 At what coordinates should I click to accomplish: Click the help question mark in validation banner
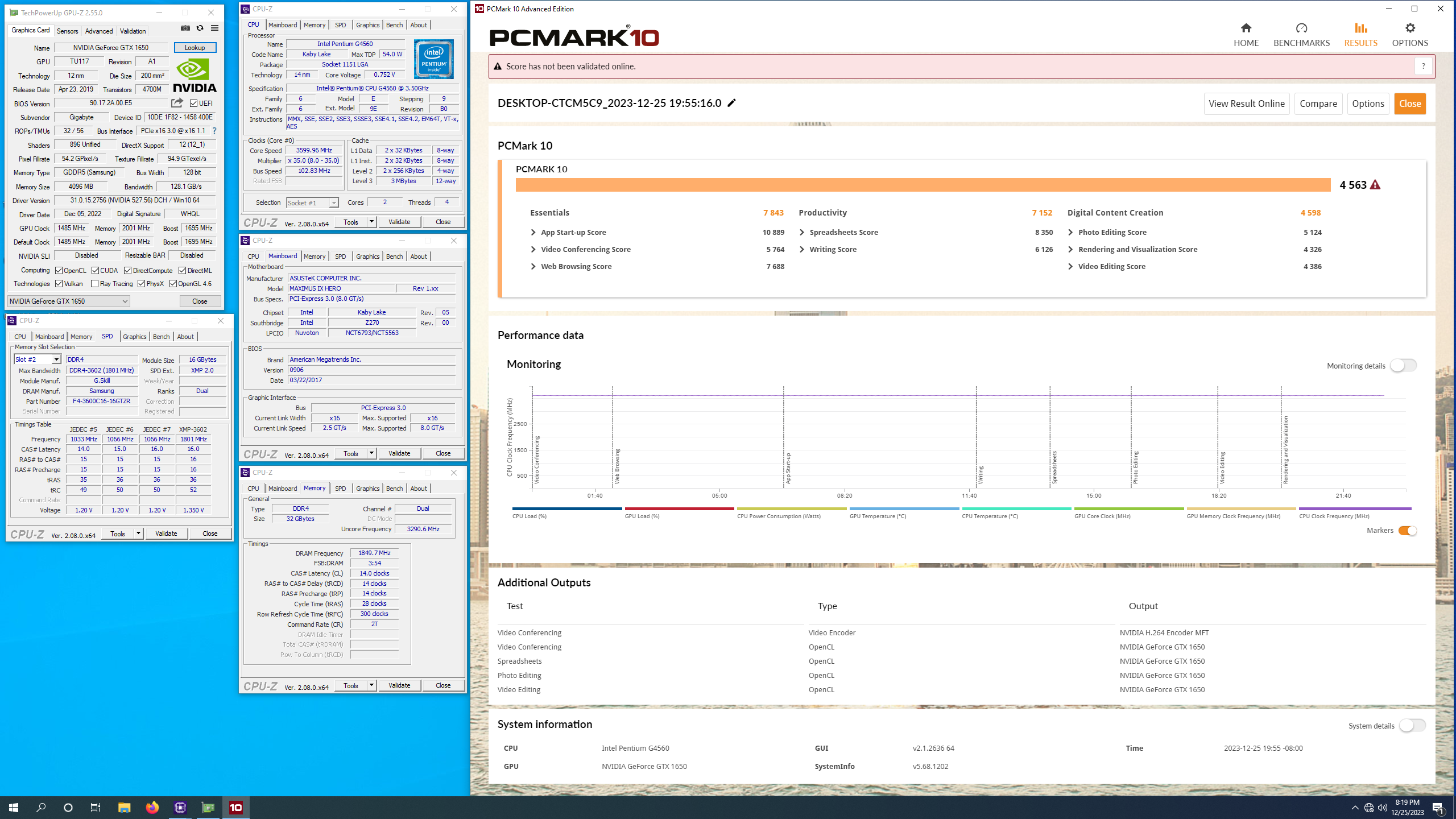[x=1423, y=66]
